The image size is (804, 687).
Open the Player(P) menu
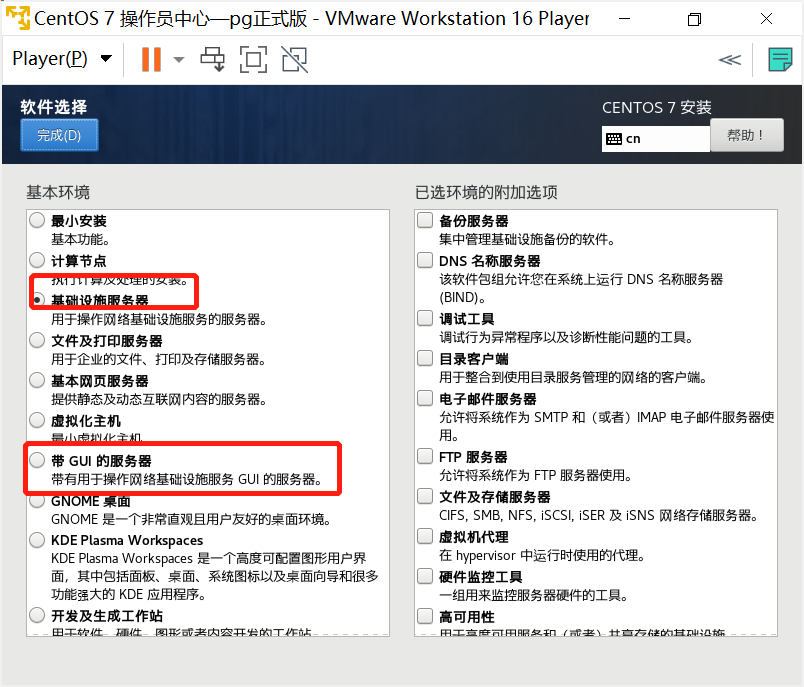point(62,59)
